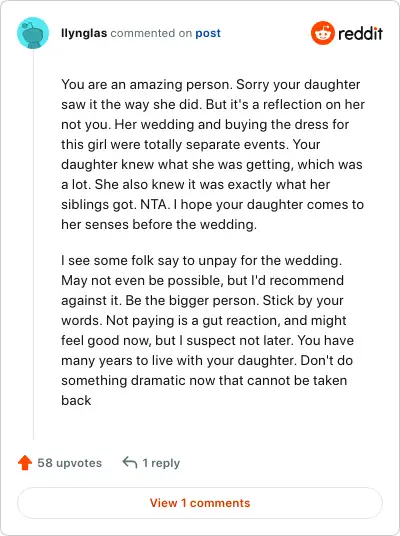400x536 pixels.
Task: Click the curved reply arrow icon
Action: click(130, 462)
